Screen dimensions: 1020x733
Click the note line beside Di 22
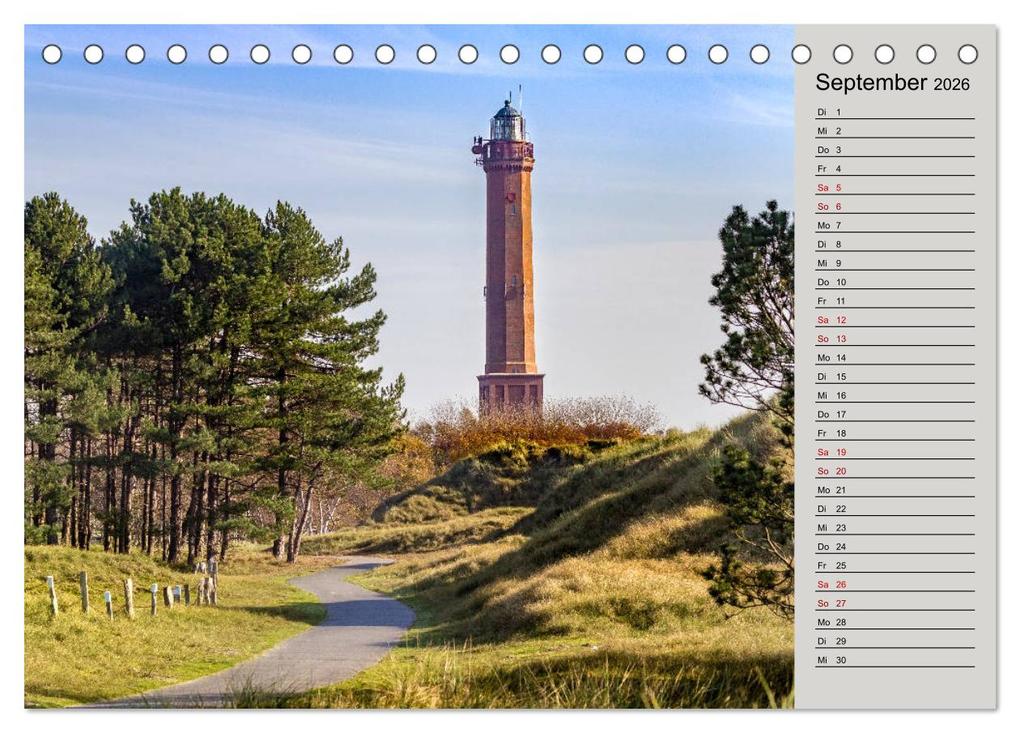click(x=920, y=509)
